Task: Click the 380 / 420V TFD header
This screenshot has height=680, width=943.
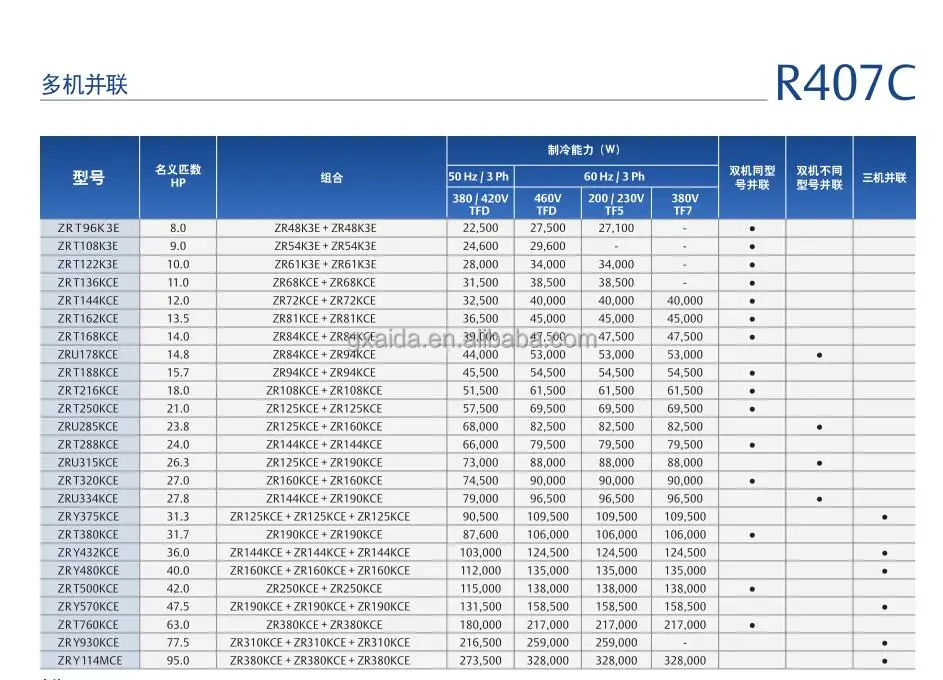Action: [x=480, y=204]
